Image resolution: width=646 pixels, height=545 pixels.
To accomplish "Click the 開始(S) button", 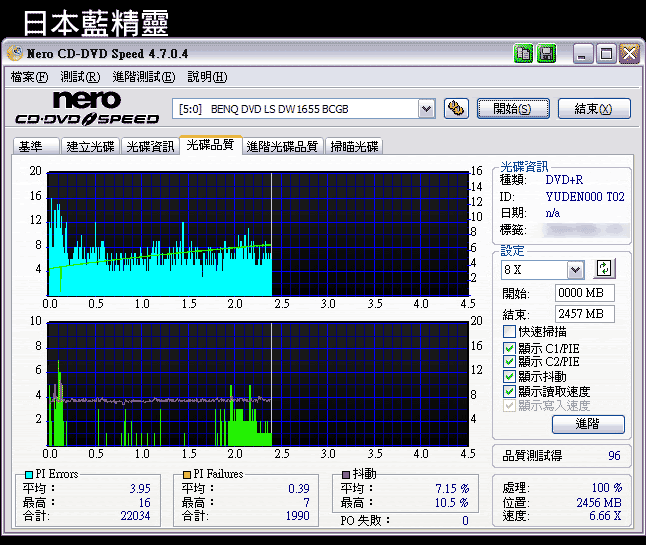I will [x=513, y=109].
